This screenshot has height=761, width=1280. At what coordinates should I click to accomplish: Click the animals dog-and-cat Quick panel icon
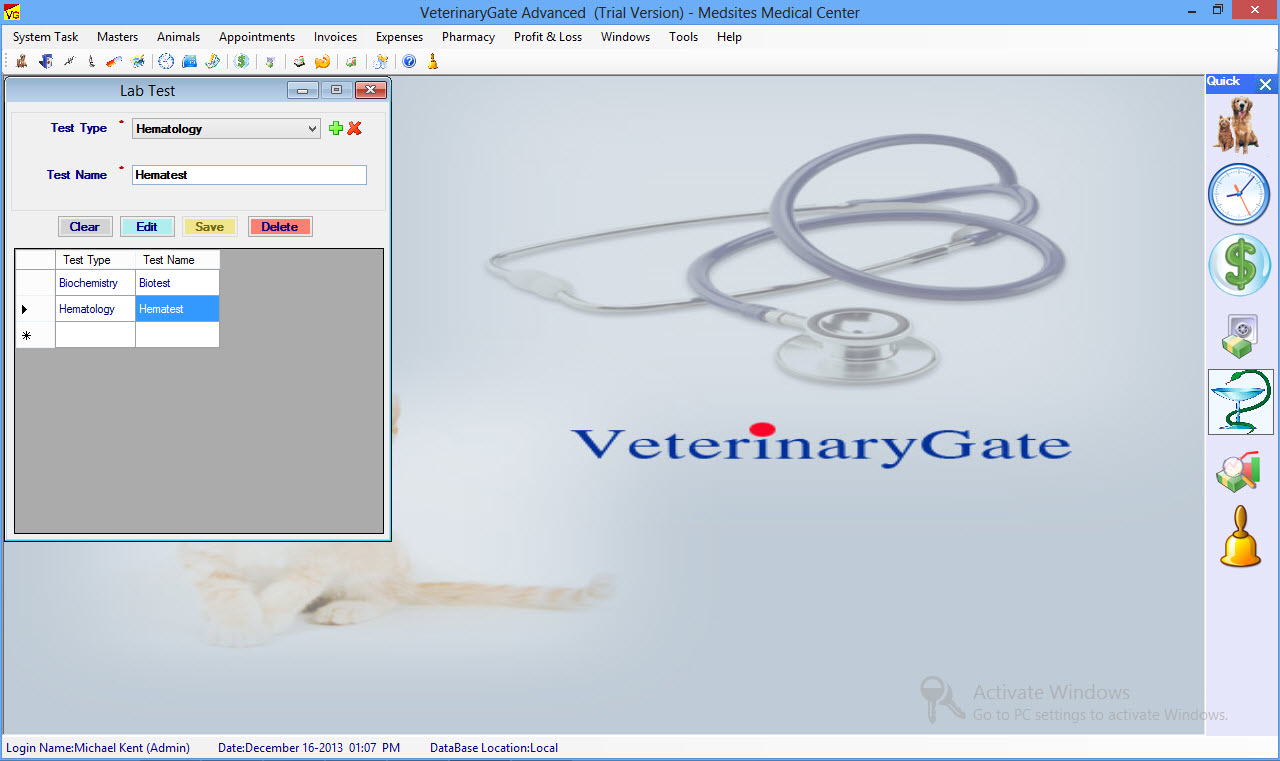(1239, 124)
